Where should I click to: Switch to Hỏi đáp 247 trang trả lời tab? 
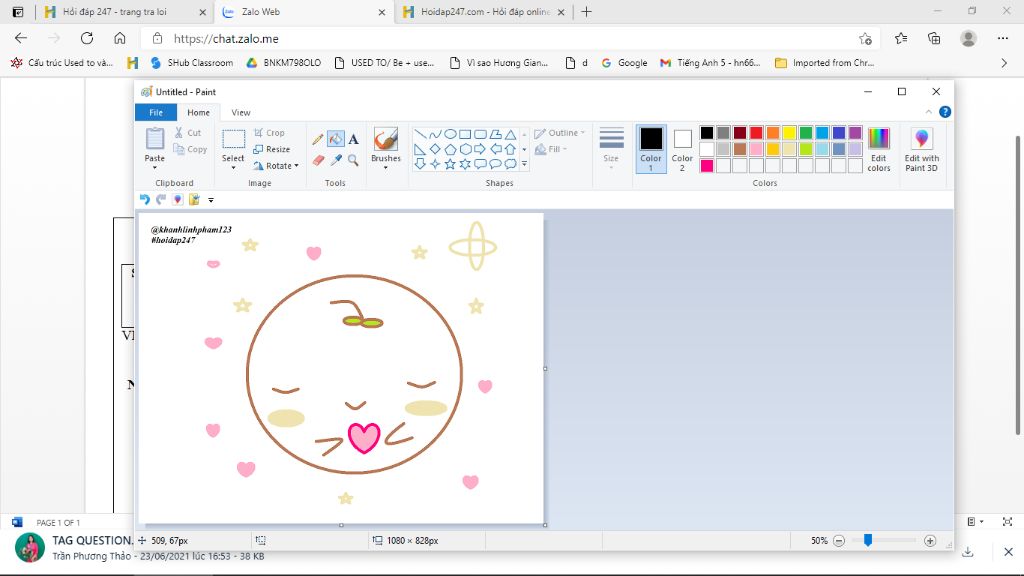(125, 12)
